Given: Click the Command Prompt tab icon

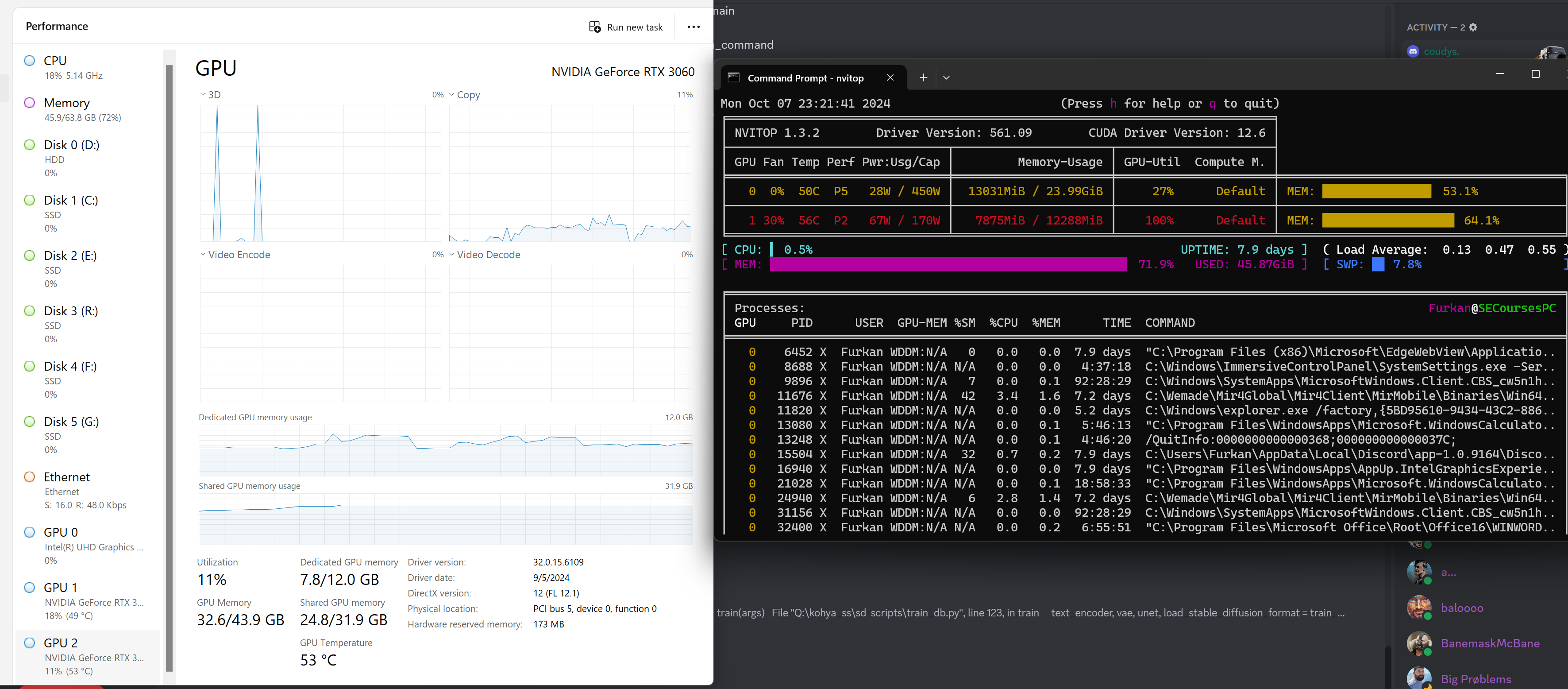Looking at the screenshot, I should (733, 77).
